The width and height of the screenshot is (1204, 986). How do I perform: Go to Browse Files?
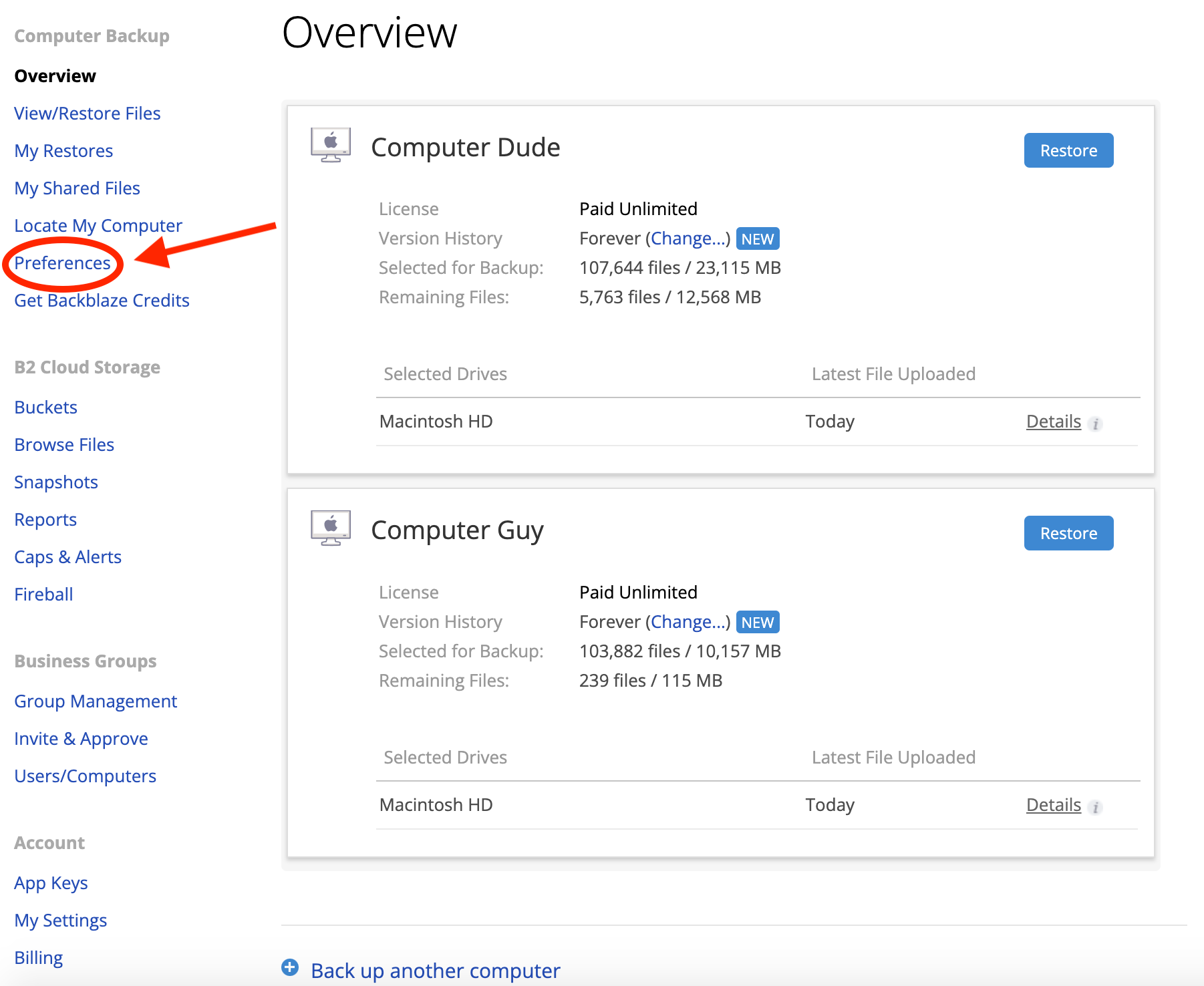(x=65, y=445)
